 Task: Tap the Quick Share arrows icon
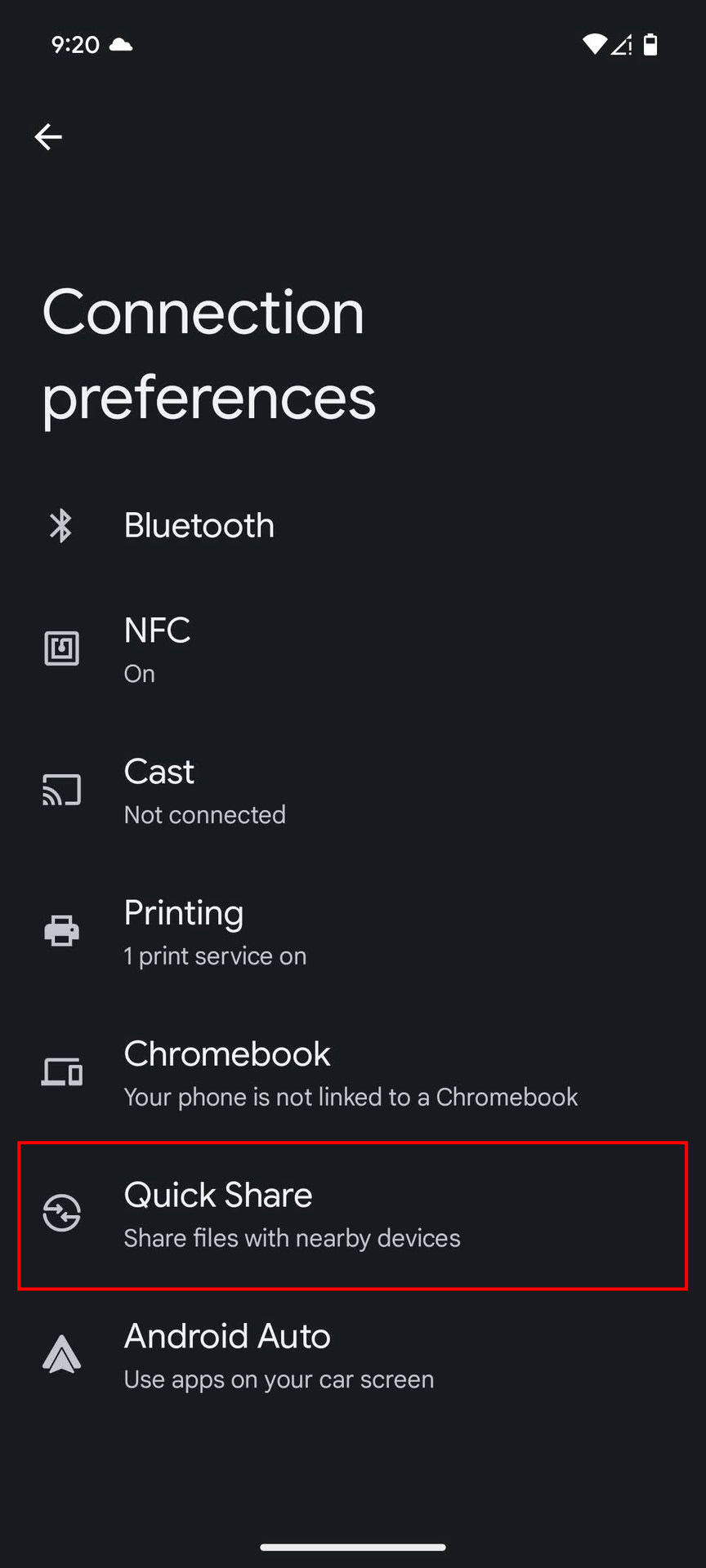tap(61, 1213)
